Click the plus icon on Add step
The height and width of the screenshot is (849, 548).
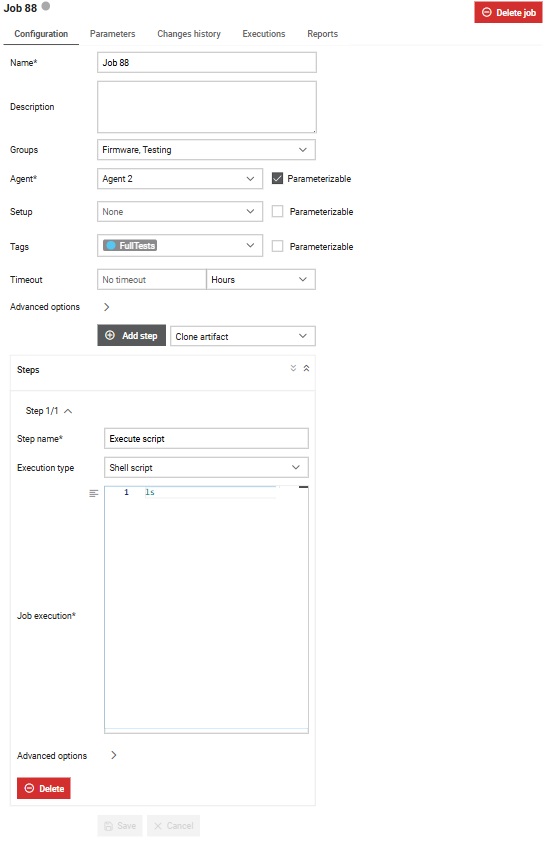(110, 336)
